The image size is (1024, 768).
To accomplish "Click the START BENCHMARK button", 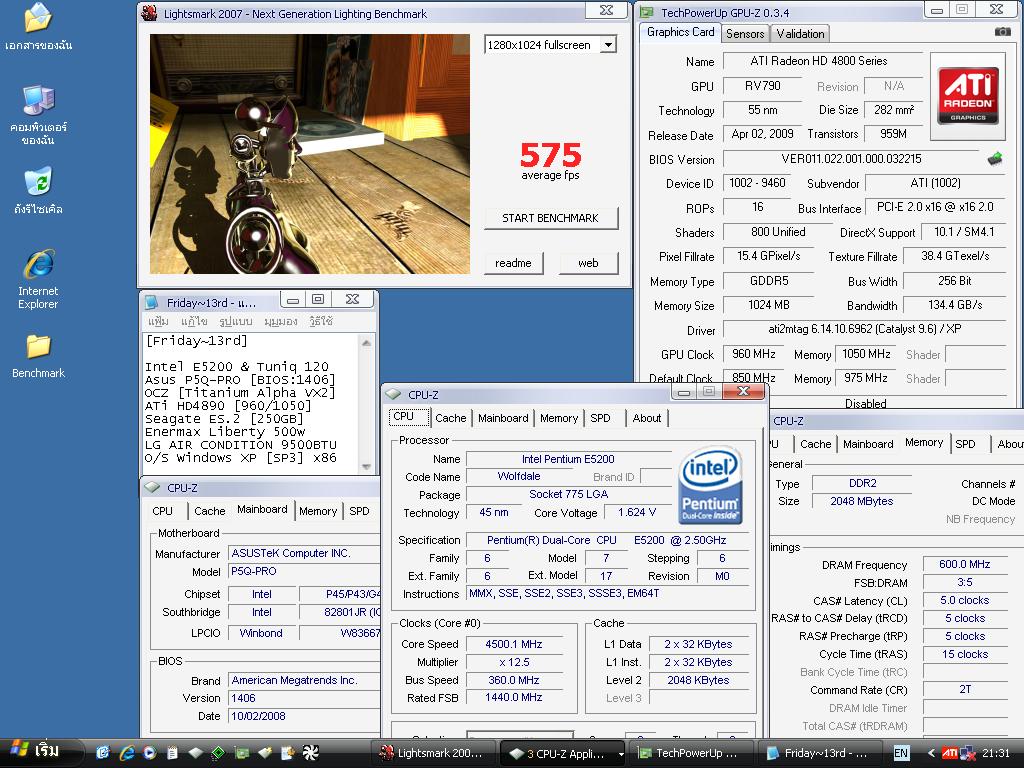I will 551,218.
